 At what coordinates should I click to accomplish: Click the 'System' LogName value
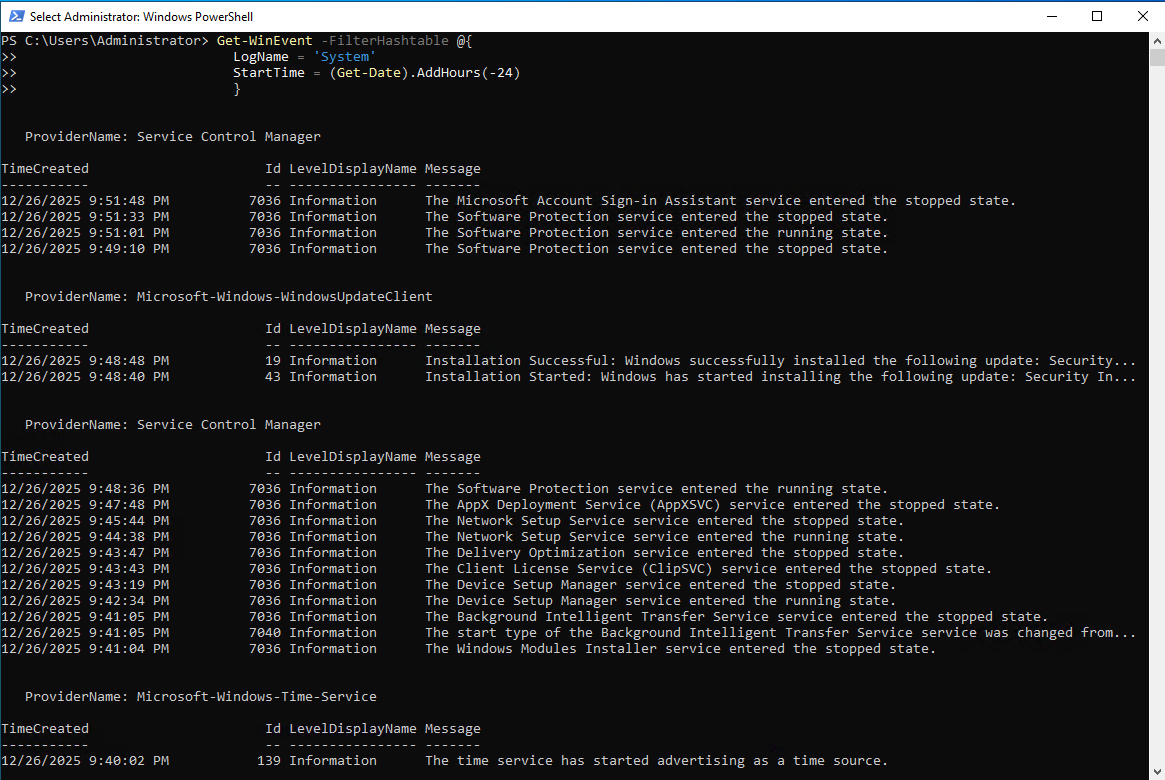tap(344, 57)
